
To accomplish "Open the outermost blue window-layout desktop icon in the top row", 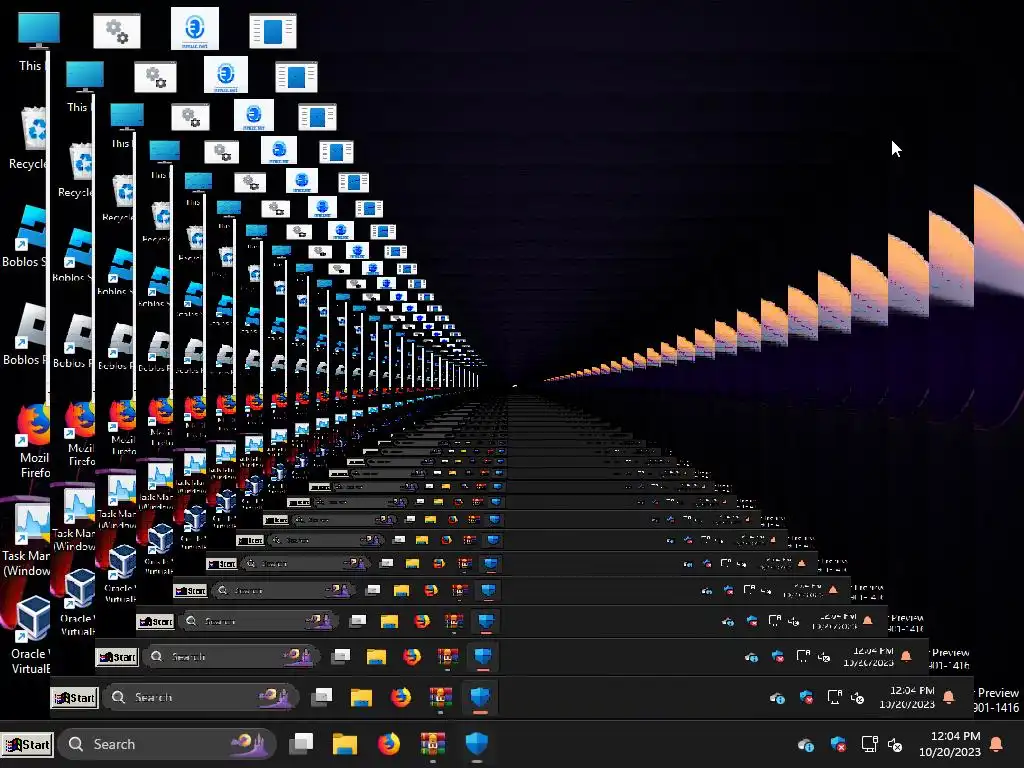I will (273, 31).
